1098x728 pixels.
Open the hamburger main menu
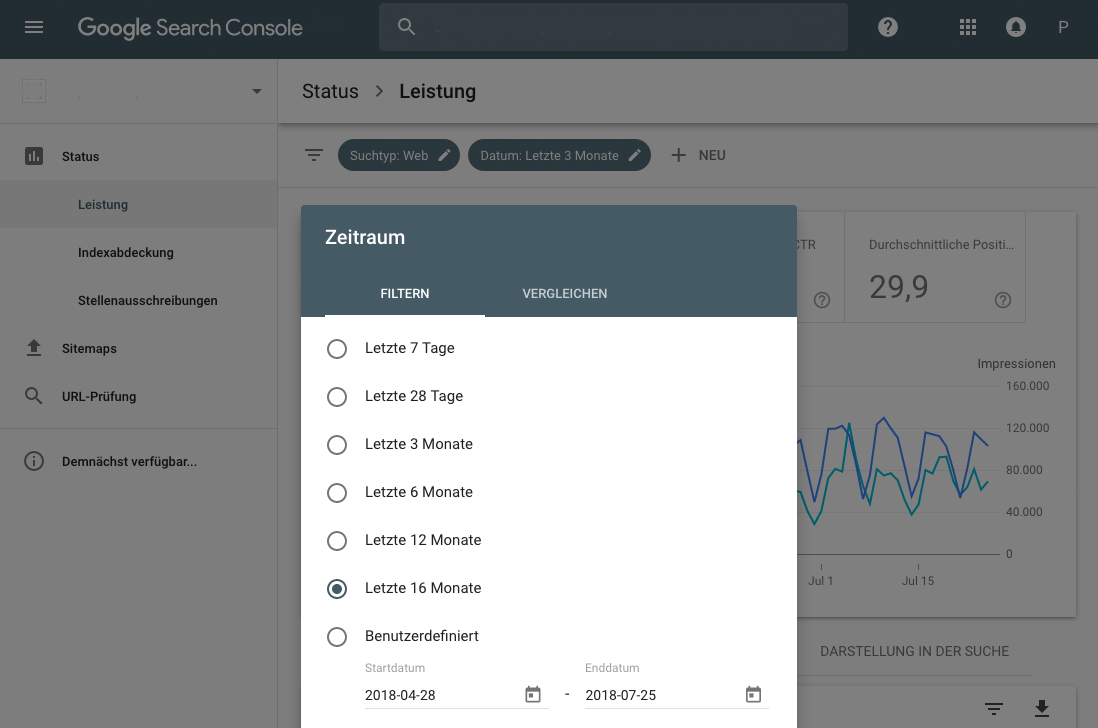point(34,27)
